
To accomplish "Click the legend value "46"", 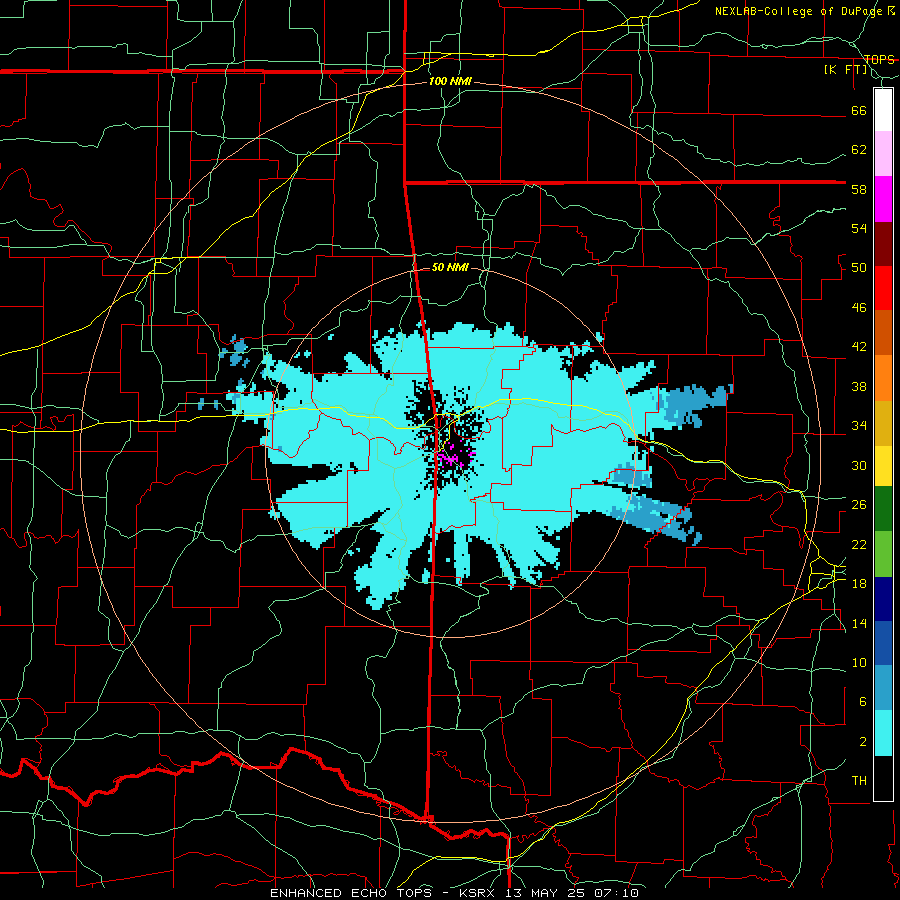I will pos(859,308).
